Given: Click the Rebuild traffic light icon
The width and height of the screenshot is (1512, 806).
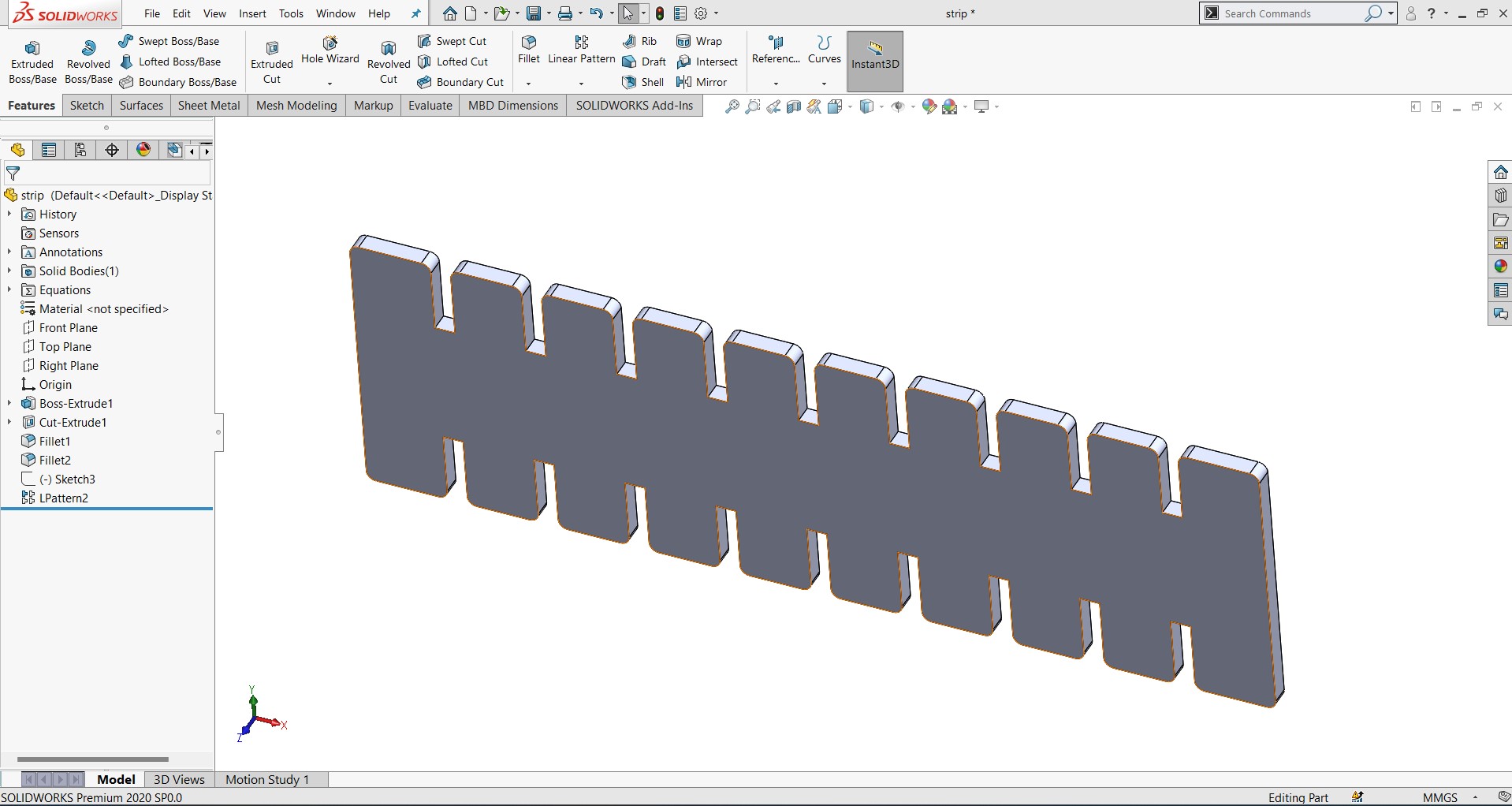Looking at the screenshot, I should pos(660,13).
